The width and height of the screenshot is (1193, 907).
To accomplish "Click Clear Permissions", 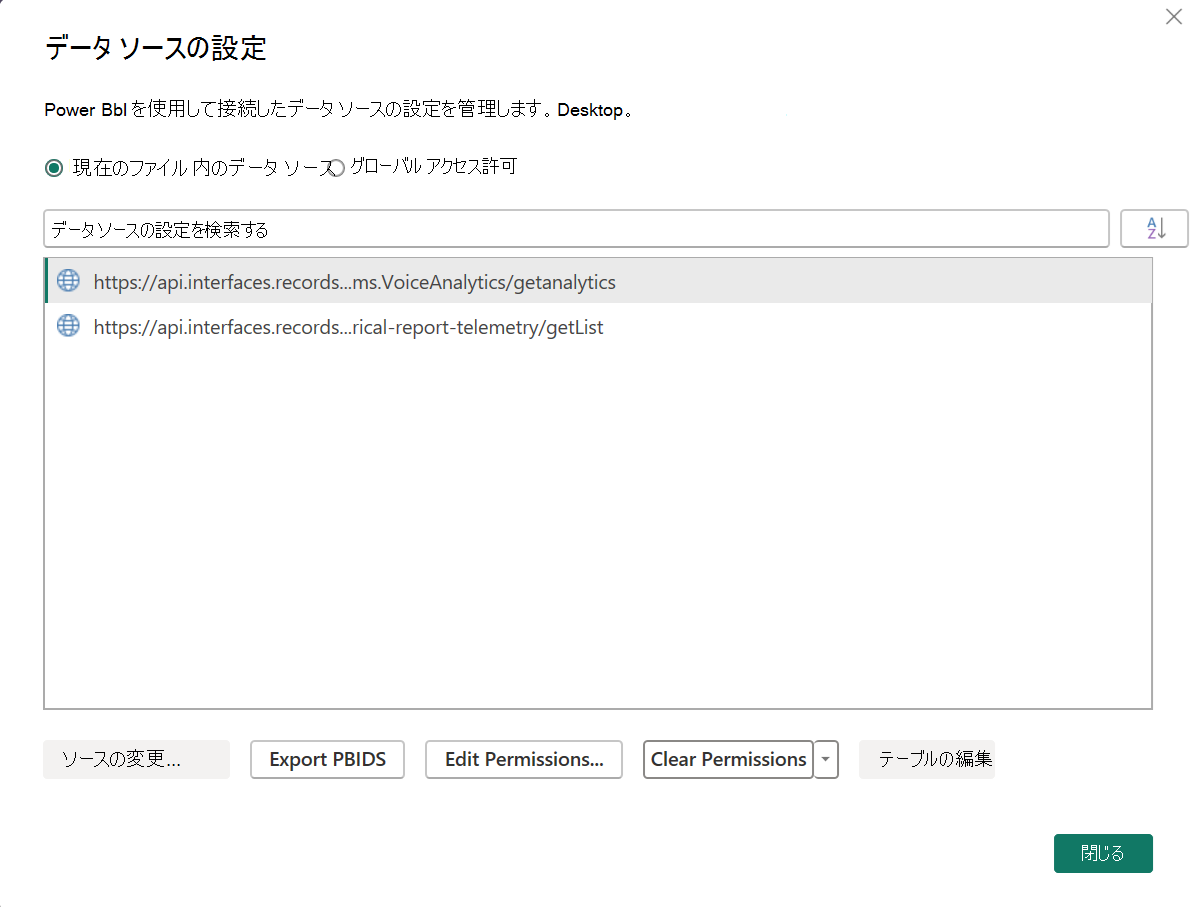I will (728, 760).
